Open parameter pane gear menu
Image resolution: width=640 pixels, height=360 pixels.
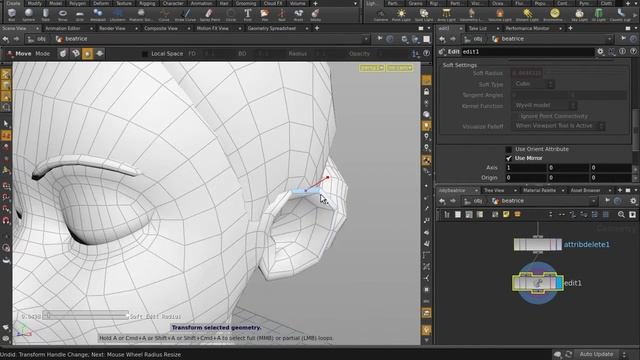coord(600,52)
